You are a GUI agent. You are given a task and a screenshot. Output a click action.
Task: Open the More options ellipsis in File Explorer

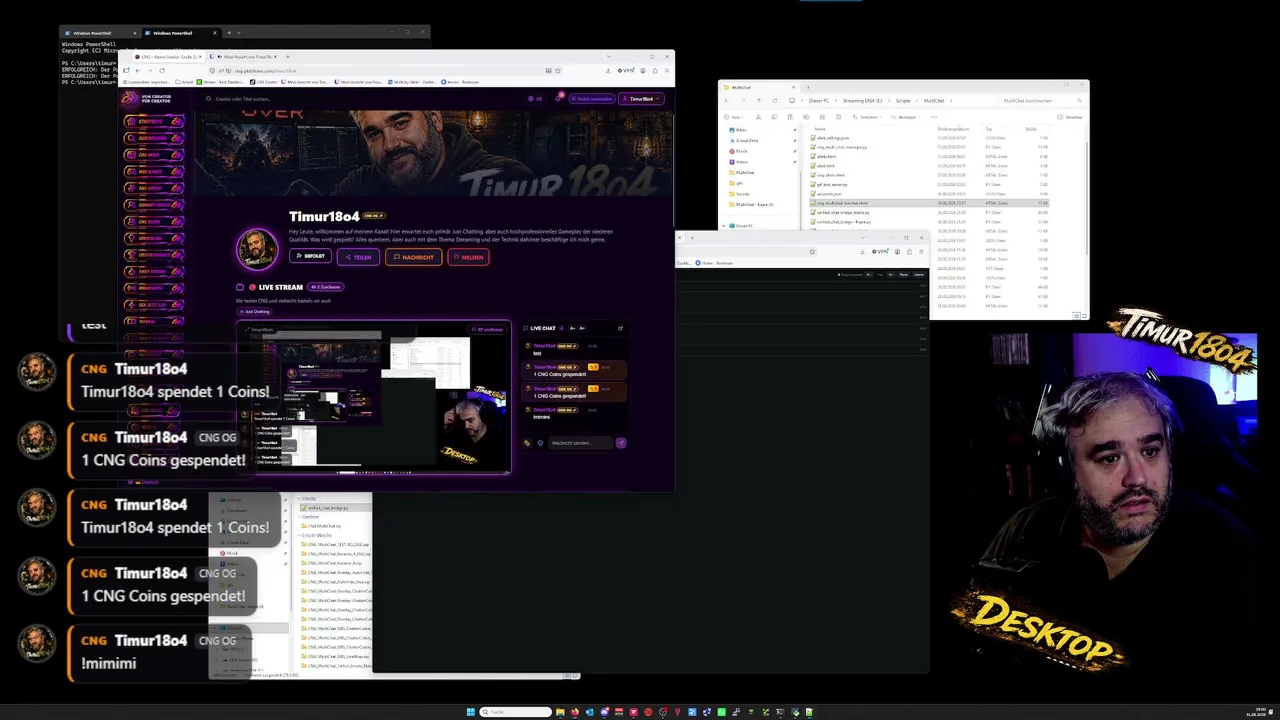934,117
